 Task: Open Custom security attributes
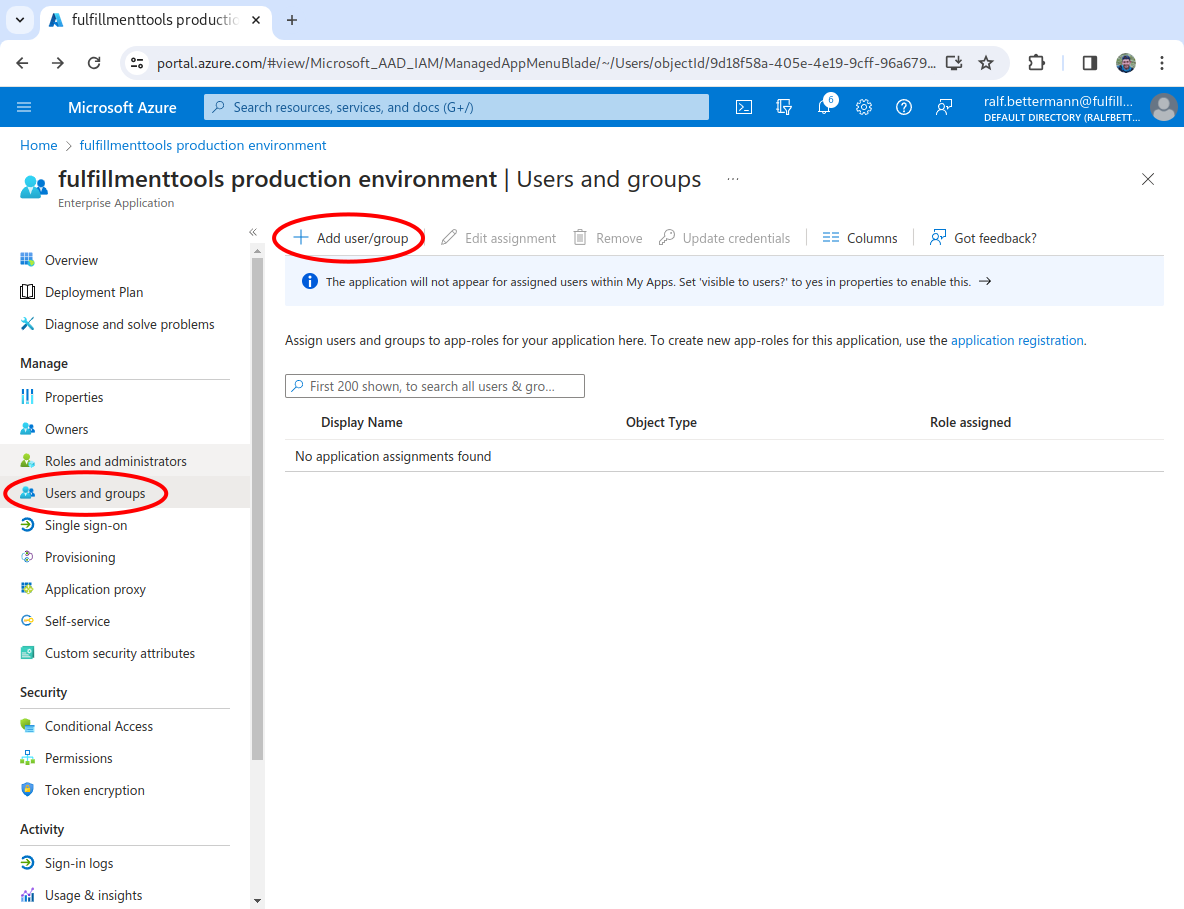coord(119,653)
